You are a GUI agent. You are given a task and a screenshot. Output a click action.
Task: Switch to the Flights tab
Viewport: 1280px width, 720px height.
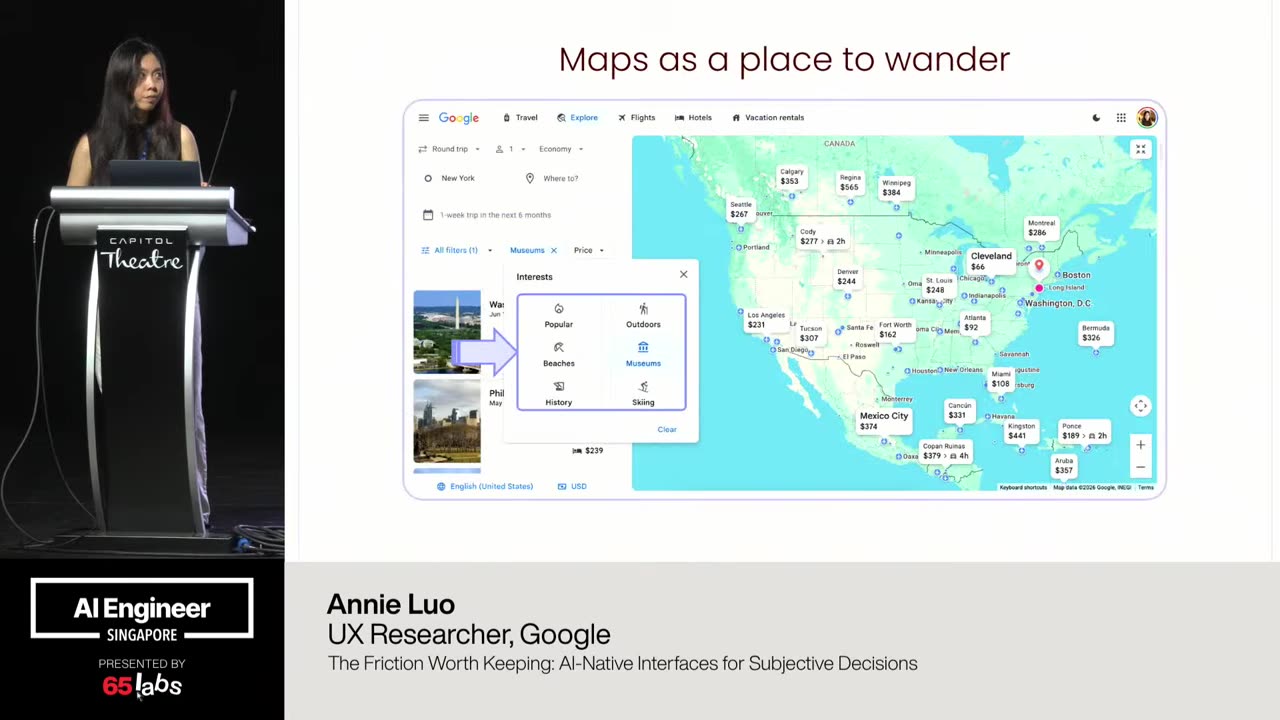[x=636, y=118]
